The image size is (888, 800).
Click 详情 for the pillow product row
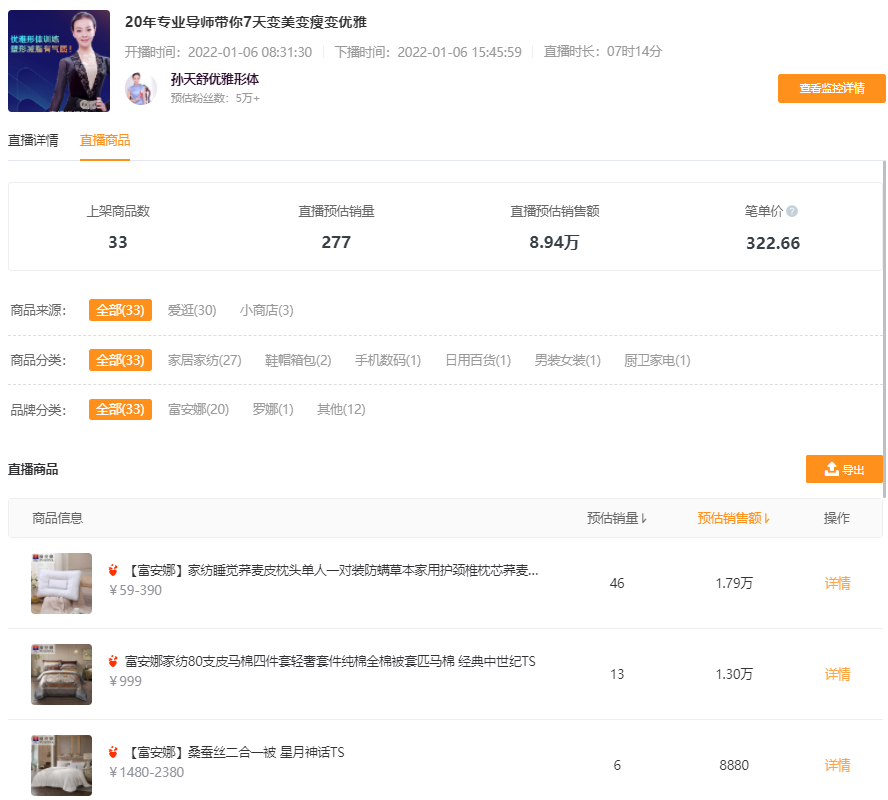[x=837, y=583]
